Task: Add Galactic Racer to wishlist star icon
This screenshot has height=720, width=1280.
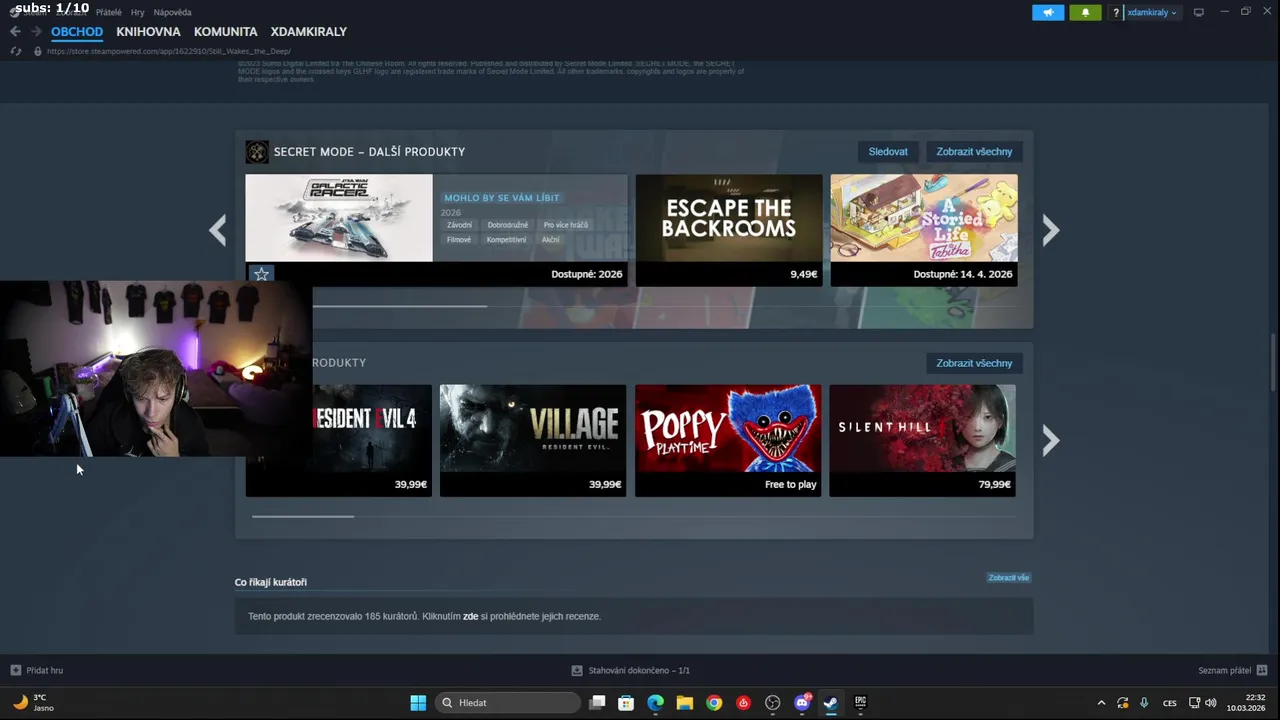Action: 261,274
